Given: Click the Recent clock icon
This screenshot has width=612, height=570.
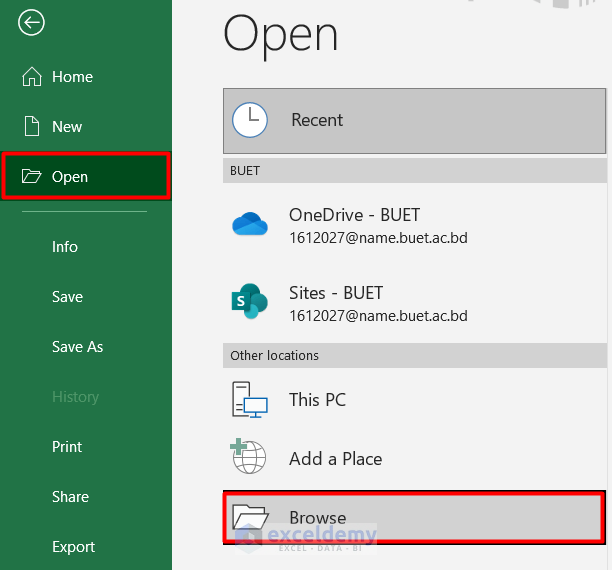Looking at the screenshot, I should point(250,120).
